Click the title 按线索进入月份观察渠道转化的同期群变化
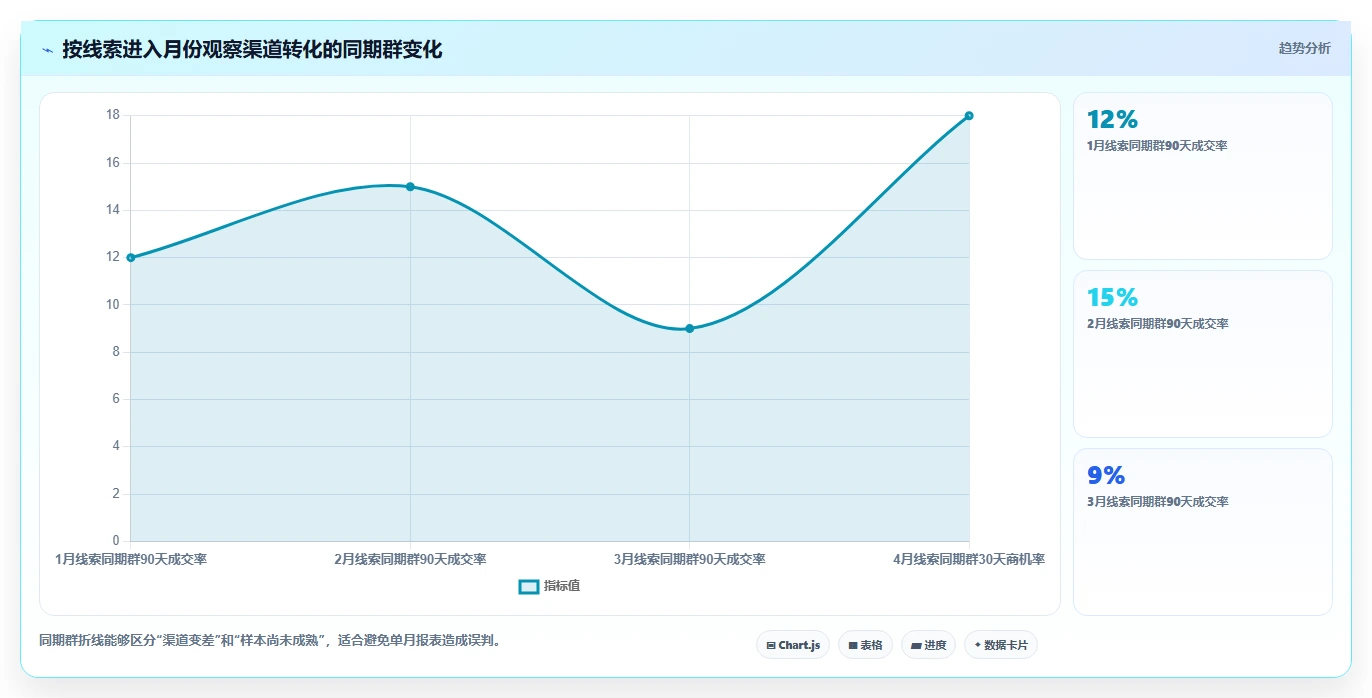 [x=252, y=49]
